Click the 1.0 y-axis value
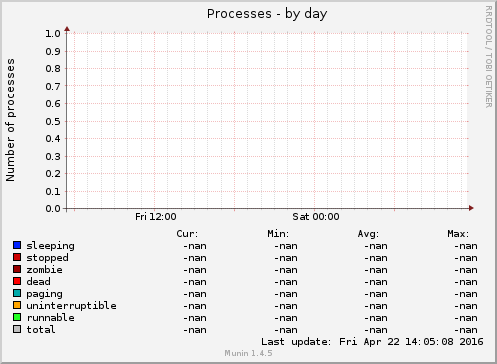Image resolution: width=497 pixels, height=364 pixels. 53,33
